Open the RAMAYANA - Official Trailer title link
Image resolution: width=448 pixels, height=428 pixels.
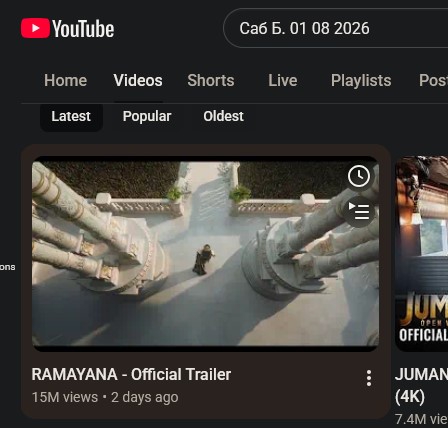tap(131, 374)
